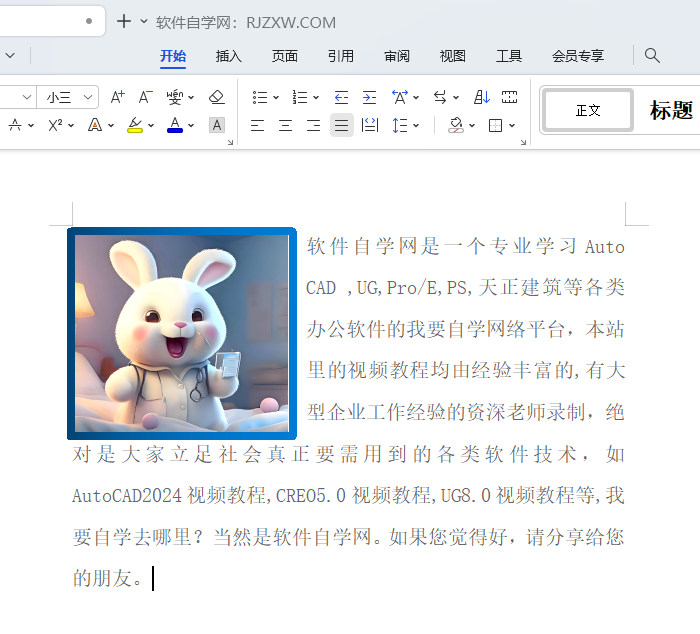Click the increase indent icon
The image size is (700, 634).
click(x=369, y=97)
